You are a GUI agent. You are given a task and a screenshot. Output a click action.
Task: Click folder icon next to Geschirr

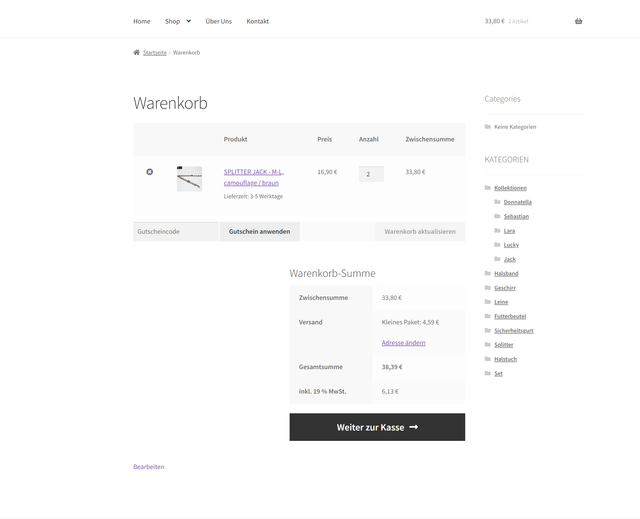point(487,288)
